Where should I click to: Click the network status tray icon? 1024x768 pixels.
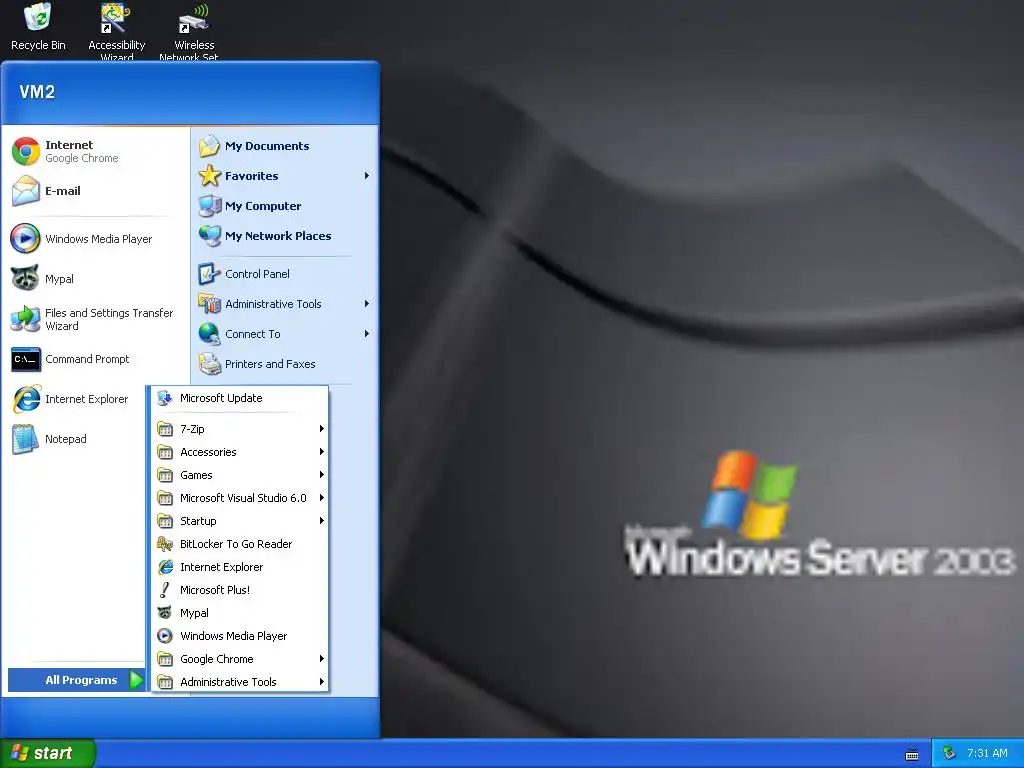click(950, 753)
